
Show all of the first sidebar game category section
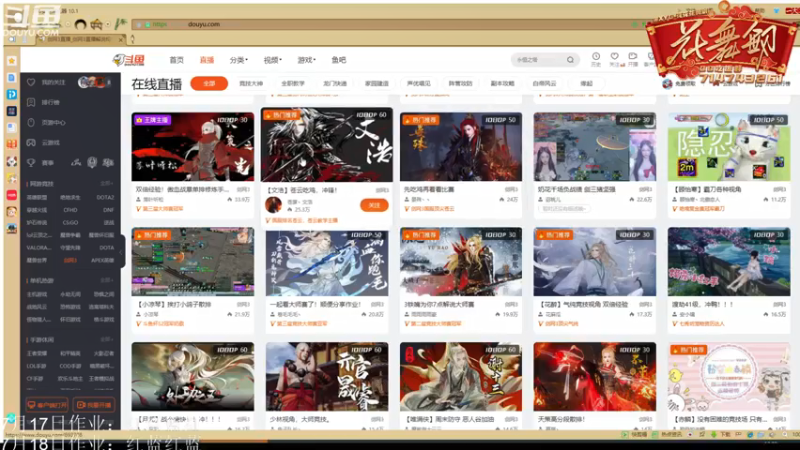coord(106,184)
